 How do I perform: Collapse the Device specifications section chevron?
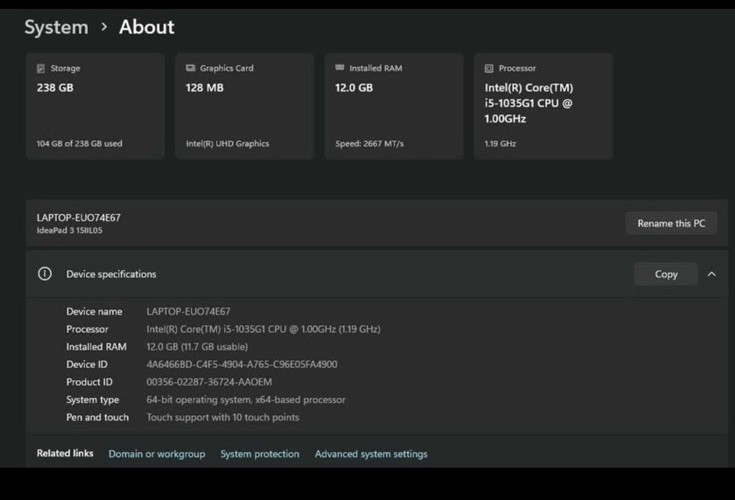point(712,274)
